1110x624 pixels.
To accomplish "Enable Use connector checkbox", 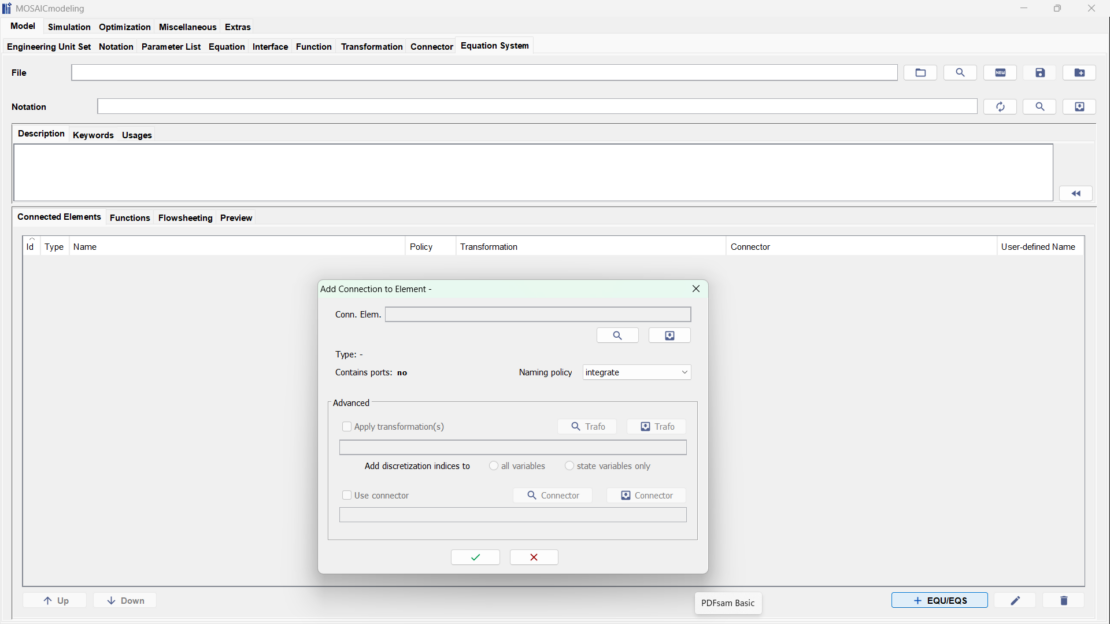I will click(347, 495).
